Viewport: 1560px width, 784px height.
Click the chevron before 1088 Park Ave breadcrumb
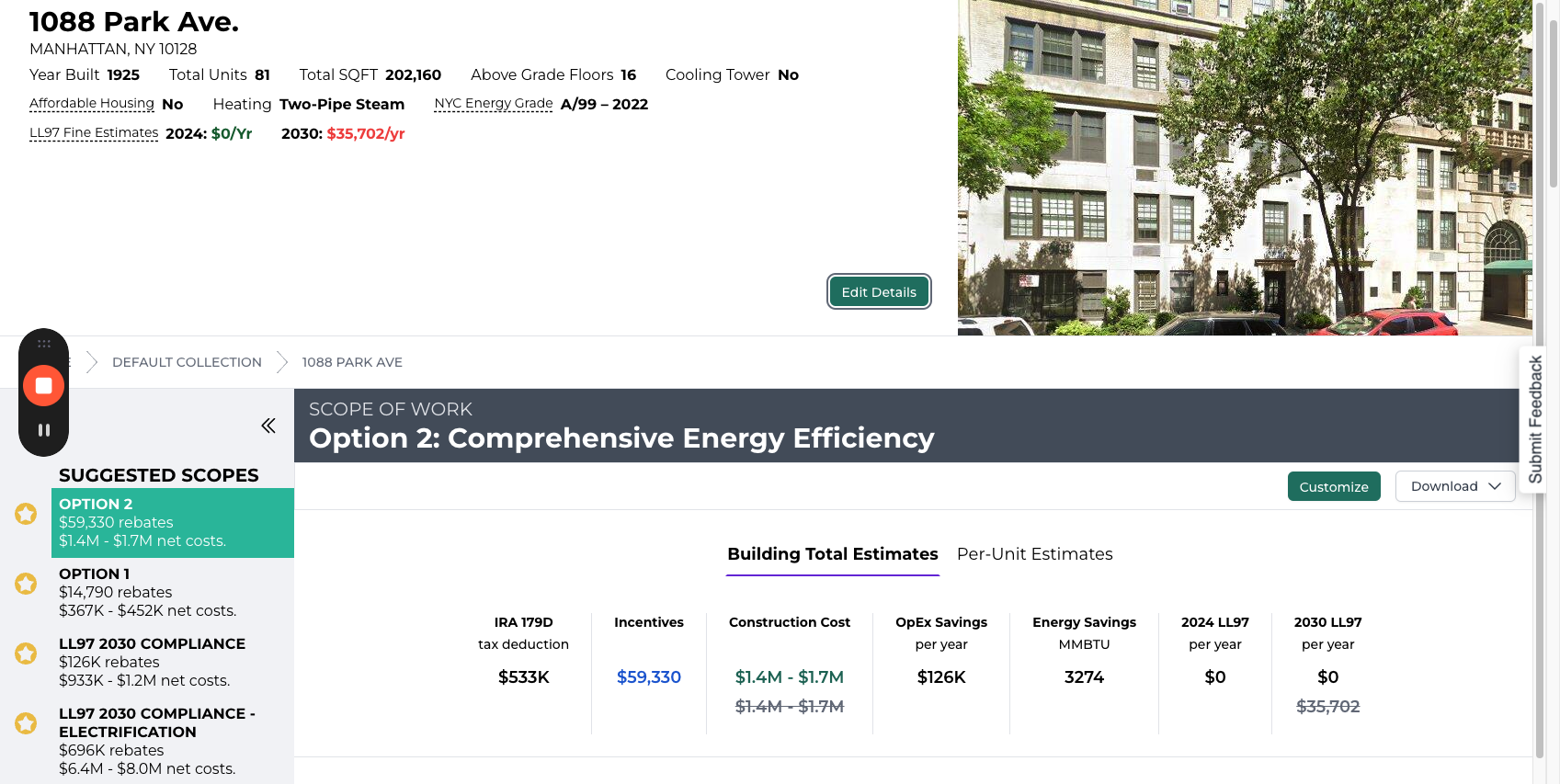click(x=282, y=362)
